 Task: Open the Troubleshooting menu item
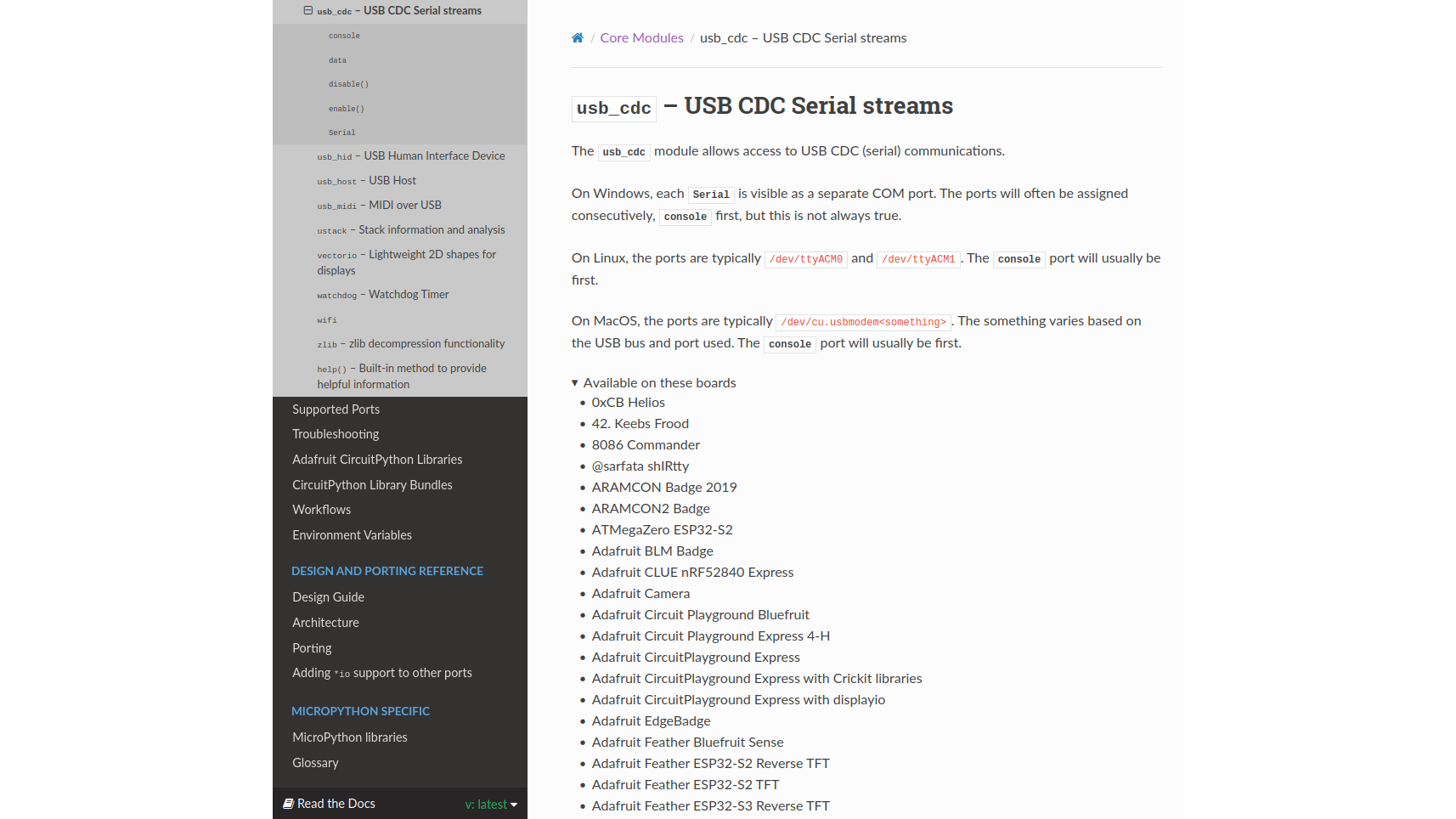pos(336,434)
